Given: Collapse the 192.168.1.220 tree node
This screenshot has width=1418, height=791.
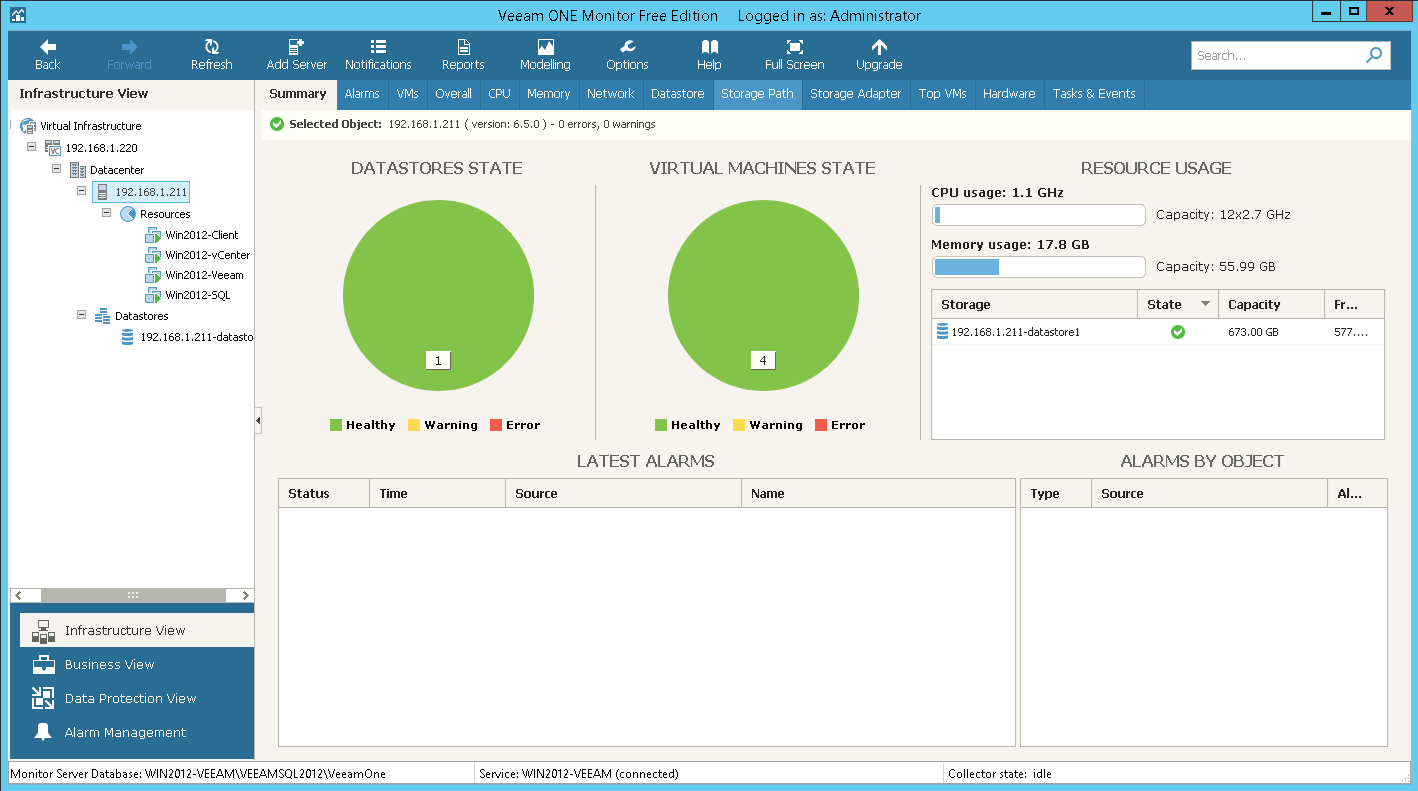Looking at the screenshot, I should click(x=32, y=147).
